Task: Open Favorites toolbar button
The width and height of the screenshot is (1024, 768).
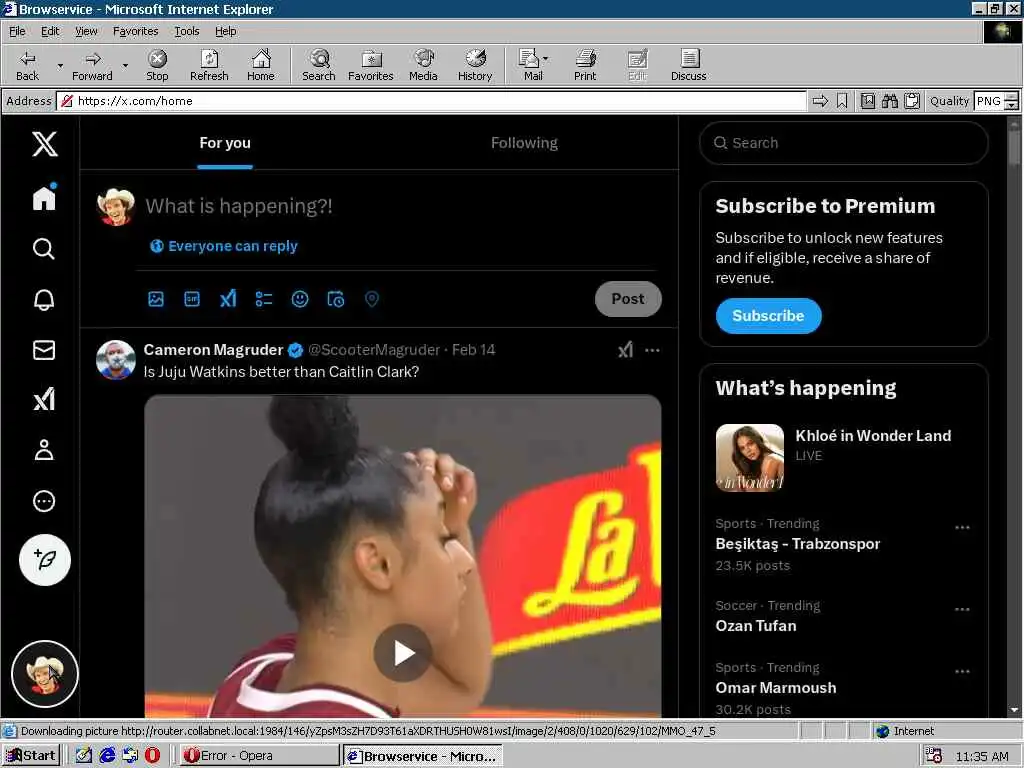Action: pyautogui.click(x=370, y=65)
